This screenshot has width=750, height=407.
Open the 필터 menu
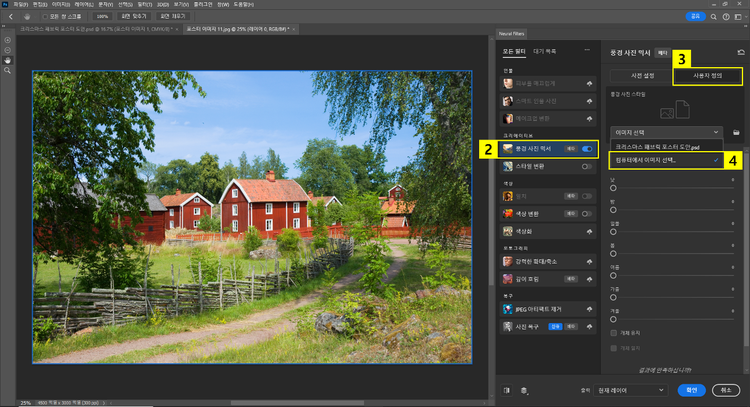144,4
